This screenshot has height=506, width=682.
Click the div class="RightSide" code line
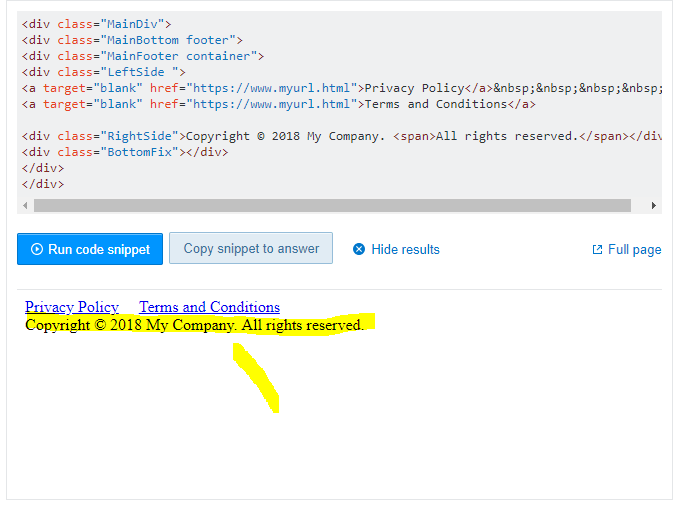pos(341,136)
